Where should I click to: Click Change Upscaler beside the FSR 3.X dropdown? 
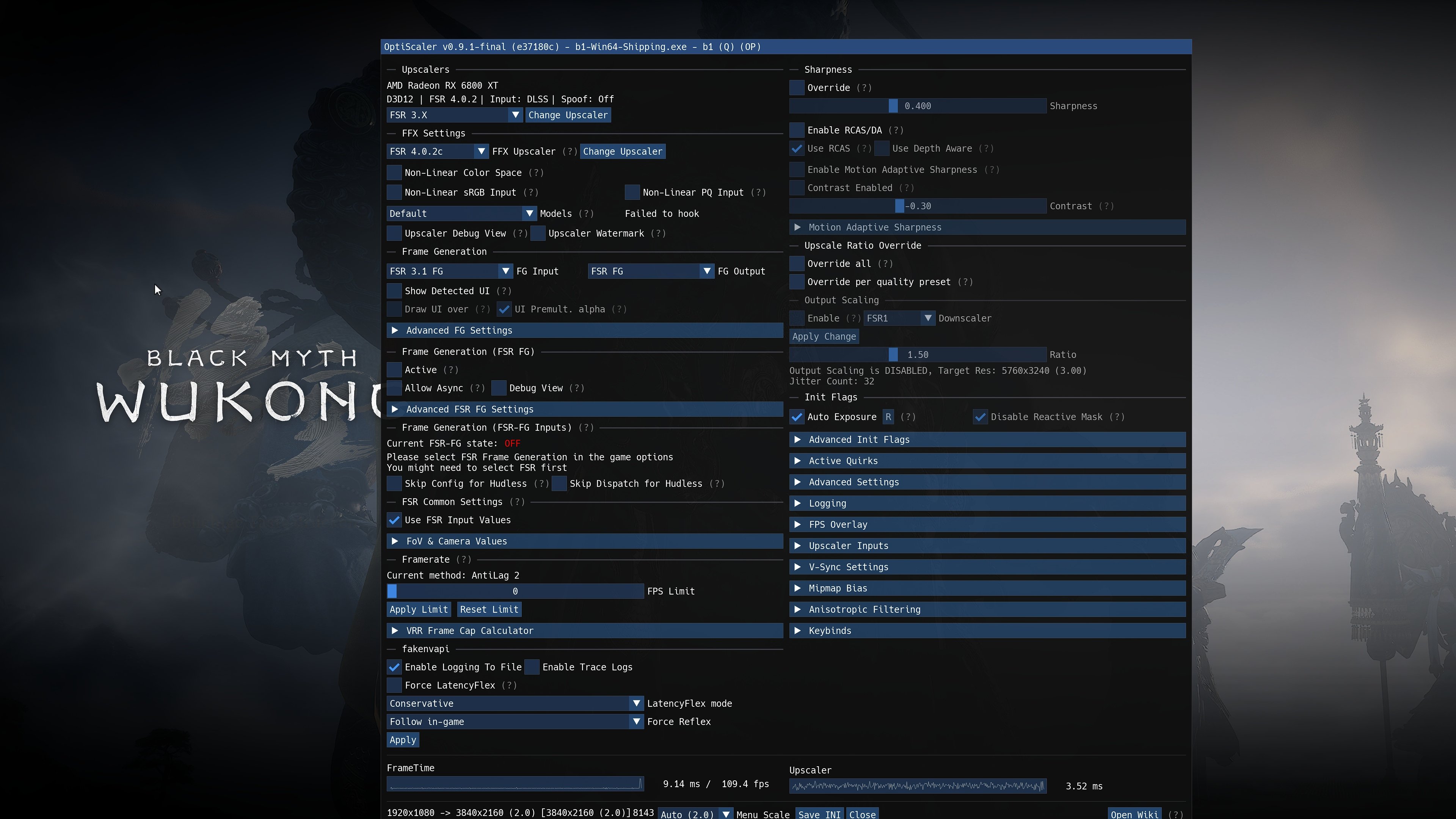(x=568, y=115)
